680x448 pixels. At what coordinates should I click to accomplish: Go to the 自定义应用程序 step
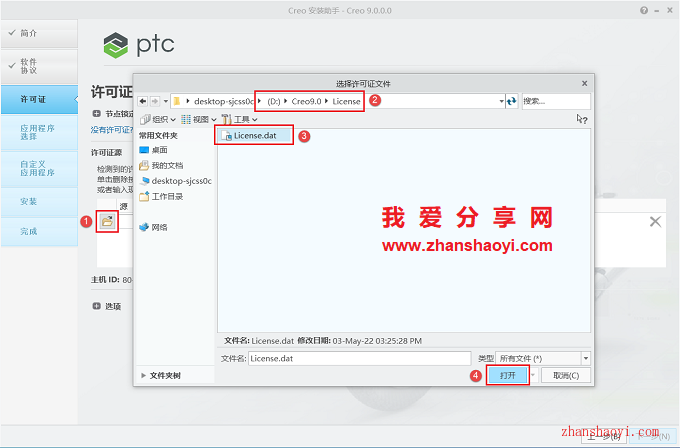[39, 169]
